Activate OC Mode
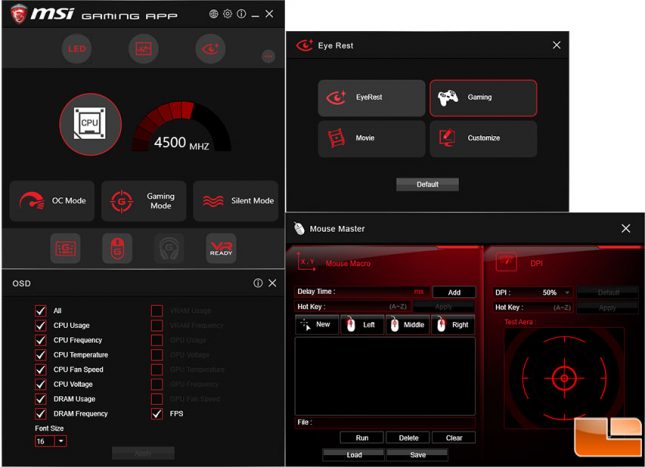 (52, 201)
